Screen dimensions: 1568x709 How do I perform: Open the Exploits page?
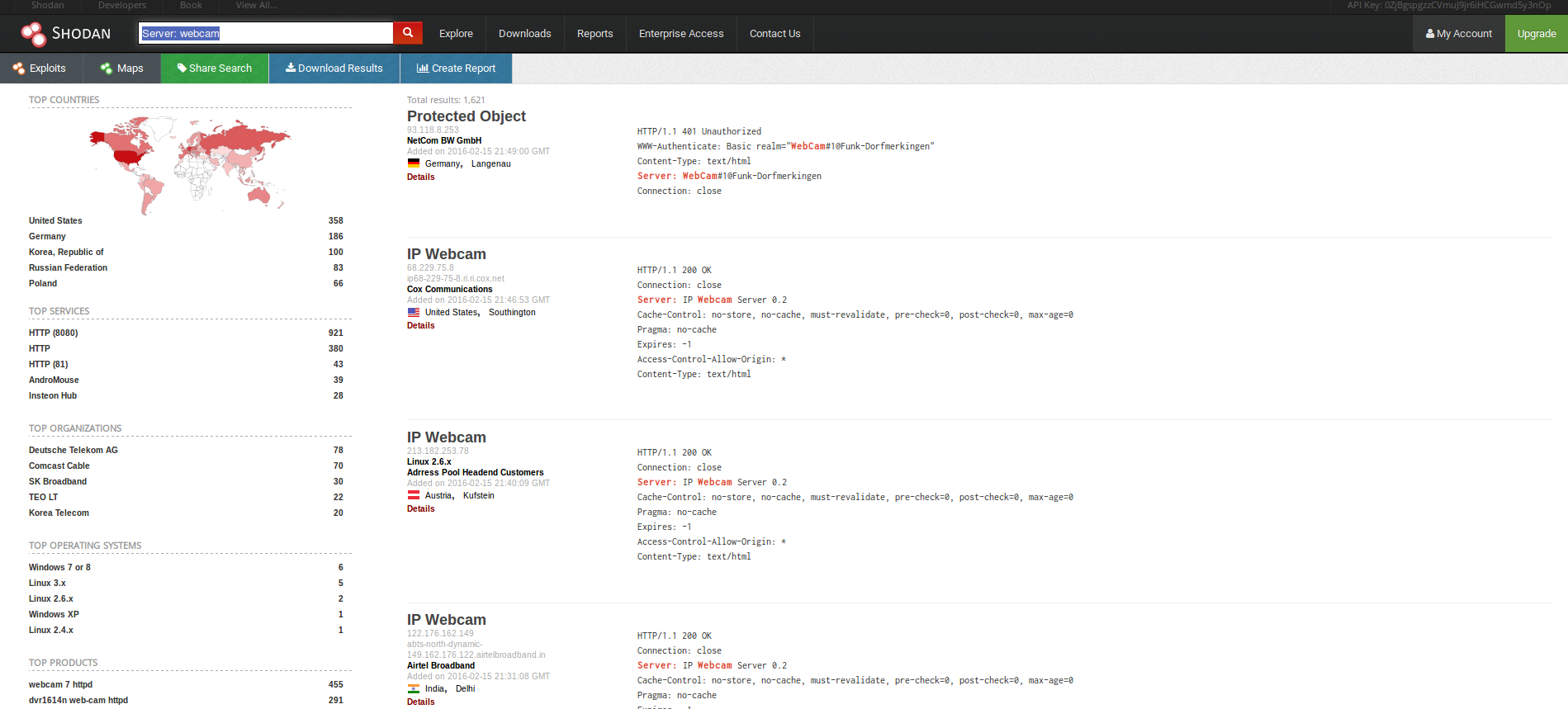tap(40, 69)
